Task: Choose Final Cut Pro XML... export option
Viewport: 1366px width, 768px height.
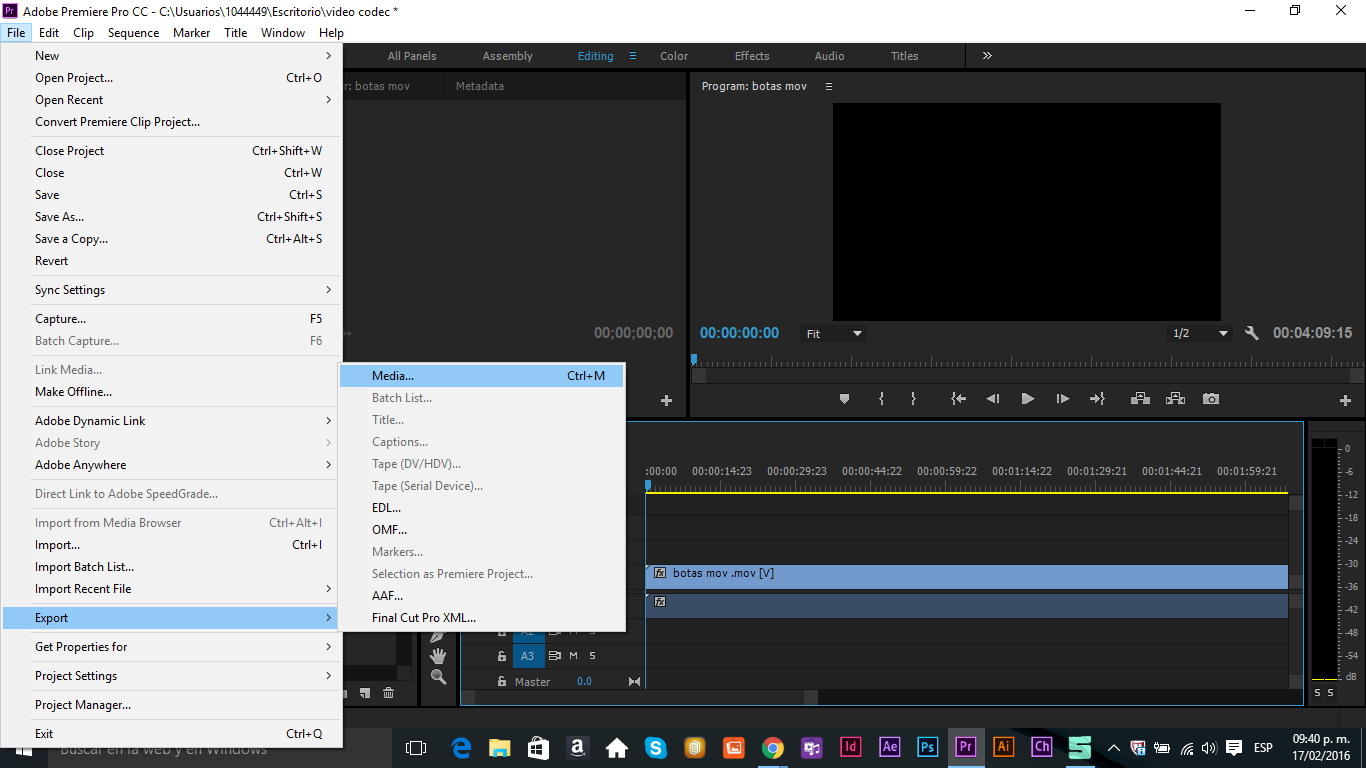Action: tap(482, 618)
